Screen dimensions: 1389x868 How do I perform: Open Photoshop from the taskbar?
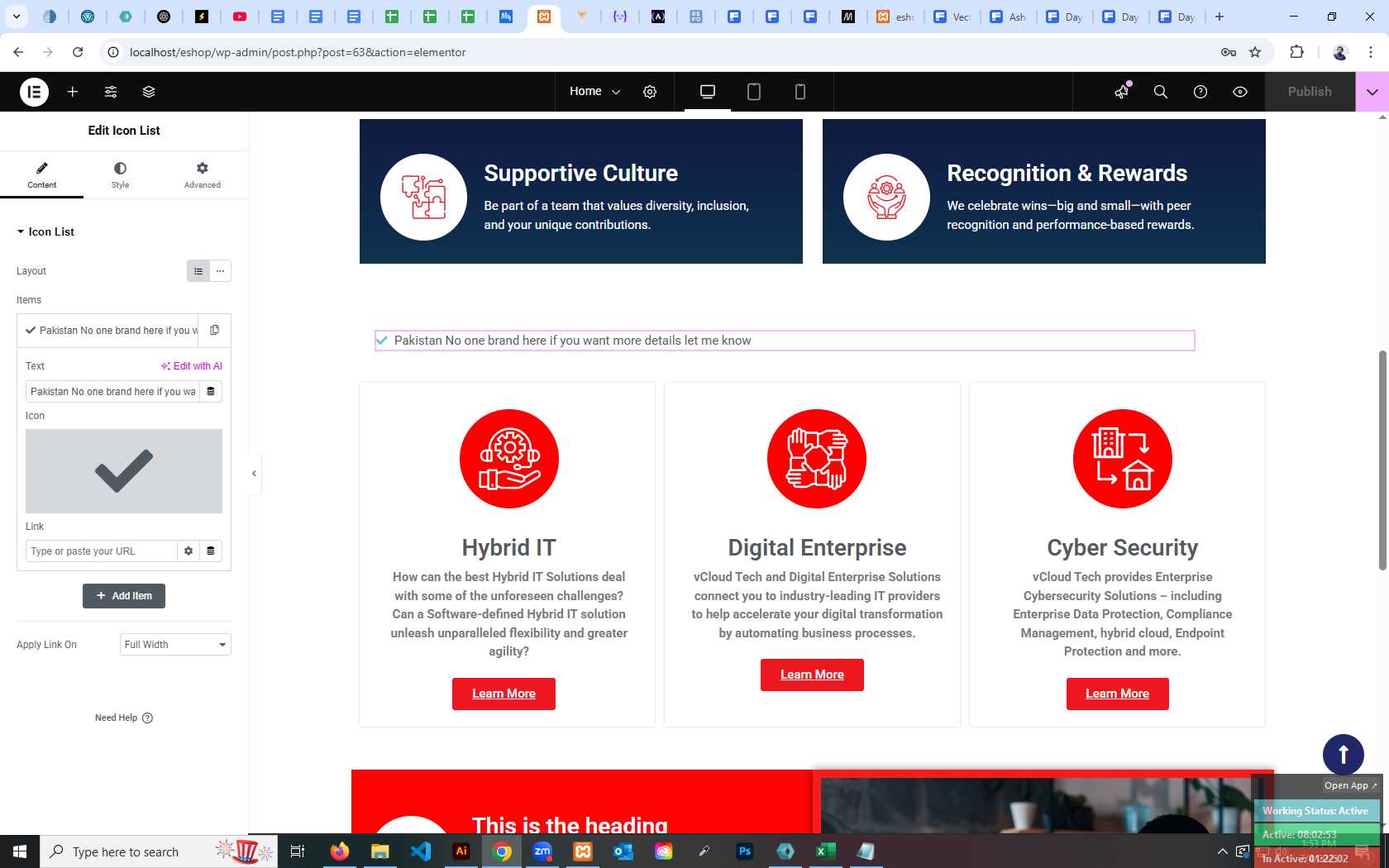(x=745, y=851)
